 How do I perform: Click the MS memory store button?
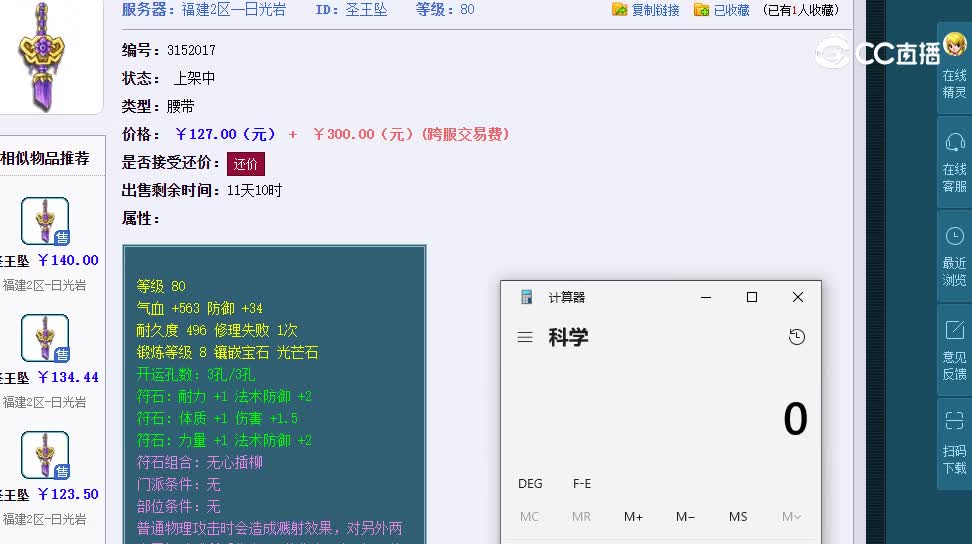(x=738, y=517)
